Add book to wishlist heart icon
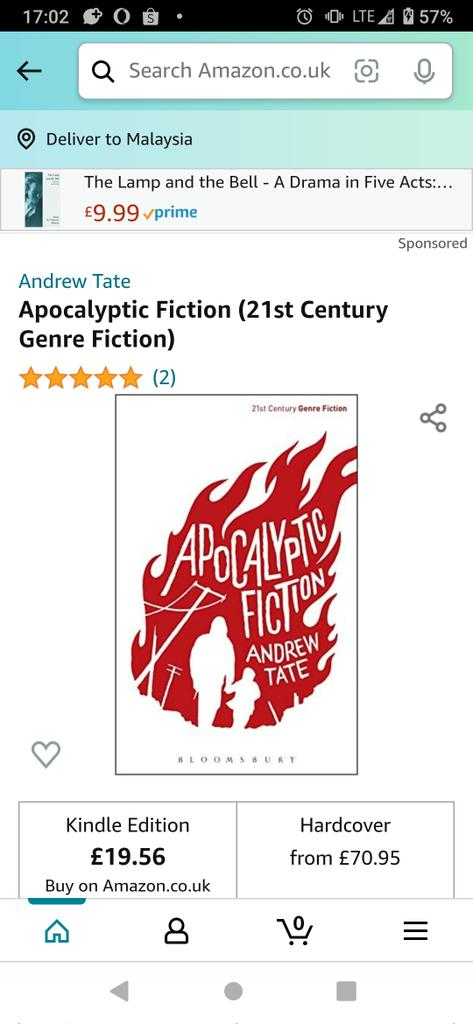This screenshot has height=1024, width=473. click(46, 754)
